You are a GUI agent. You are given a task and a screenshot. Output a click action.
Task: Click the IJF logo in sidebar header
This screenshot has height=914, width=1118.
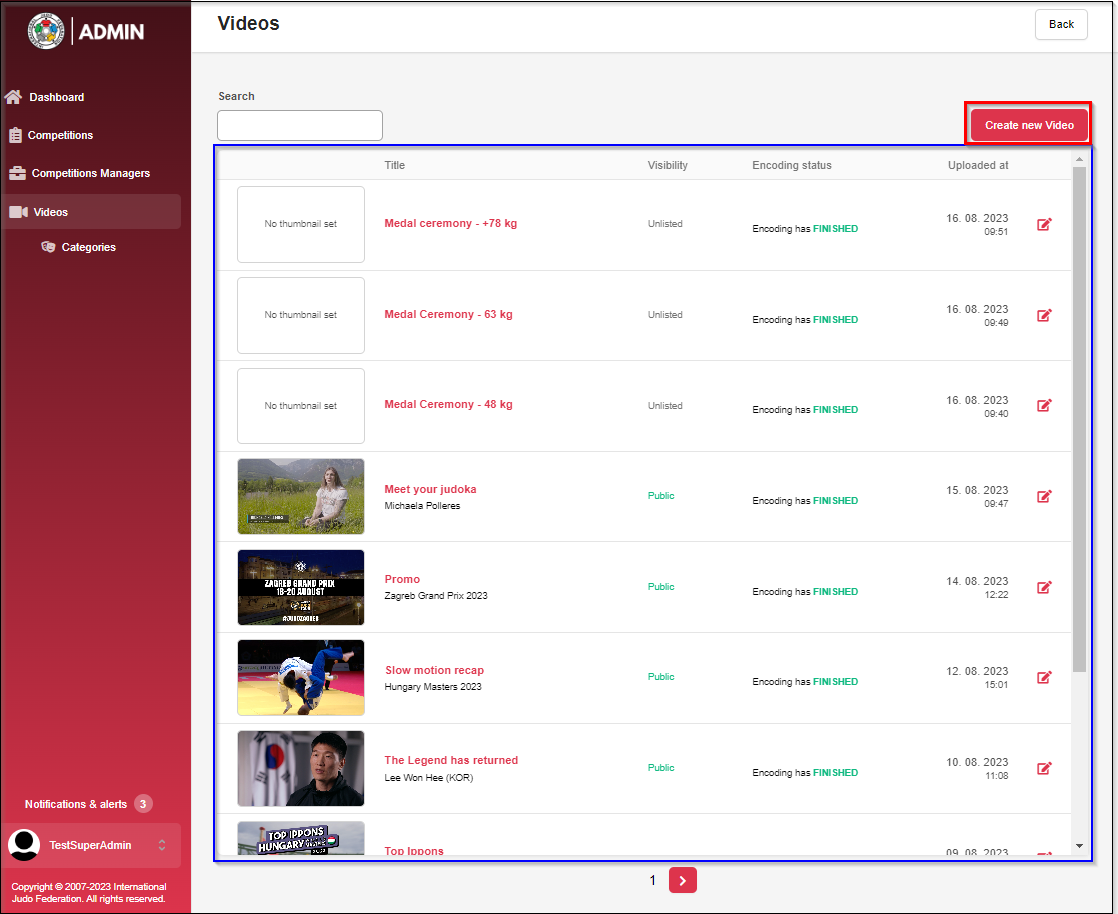[x=45, y=31]
